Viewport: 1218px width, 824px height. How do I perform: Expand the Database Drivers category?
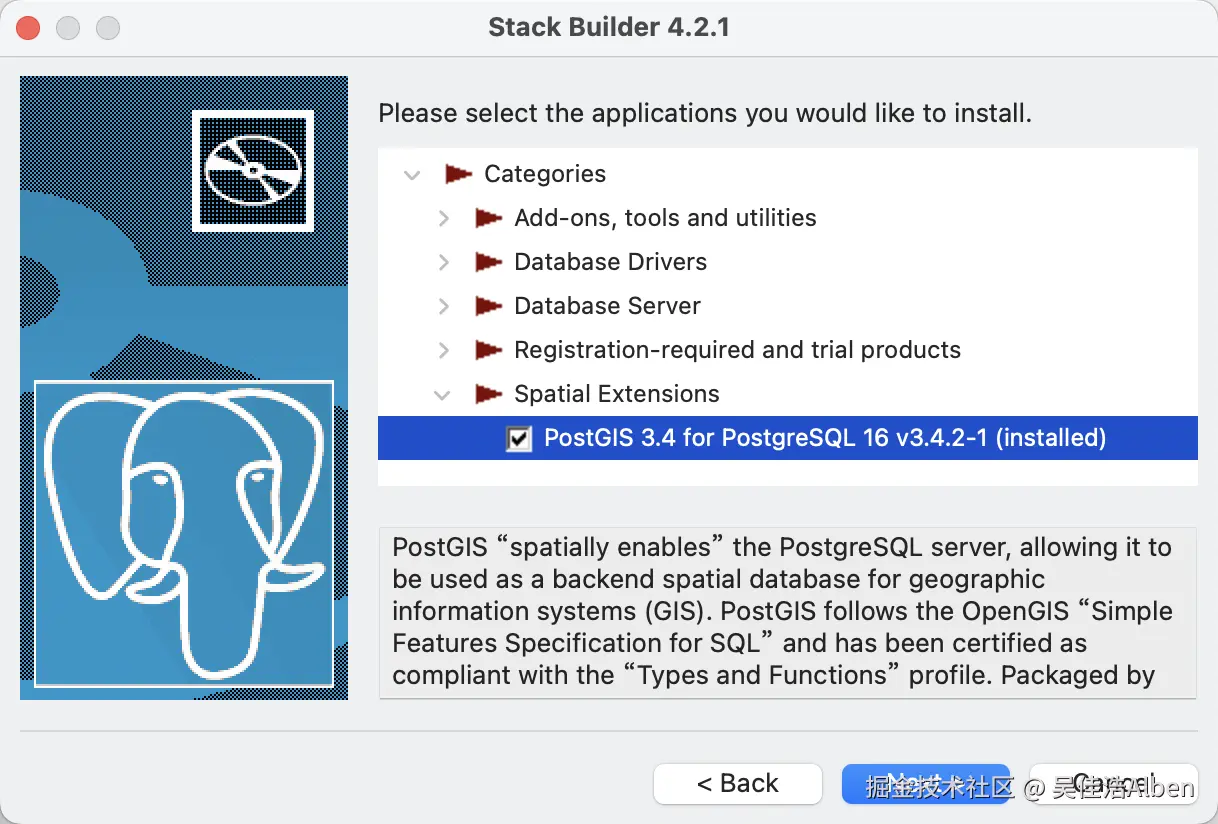[444, 262]
